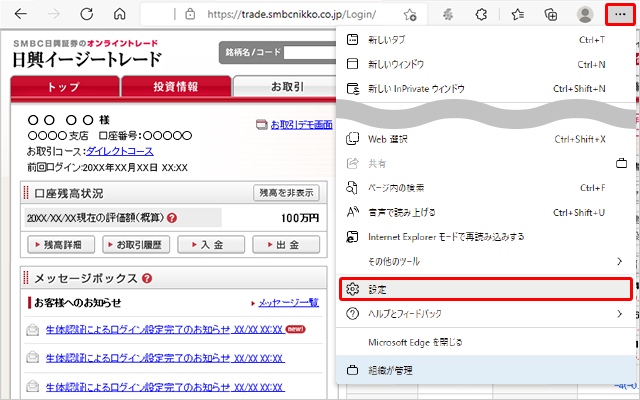Add page to favorites star icon
This screenshot has width=640, height=400.
tap(410, 15)
